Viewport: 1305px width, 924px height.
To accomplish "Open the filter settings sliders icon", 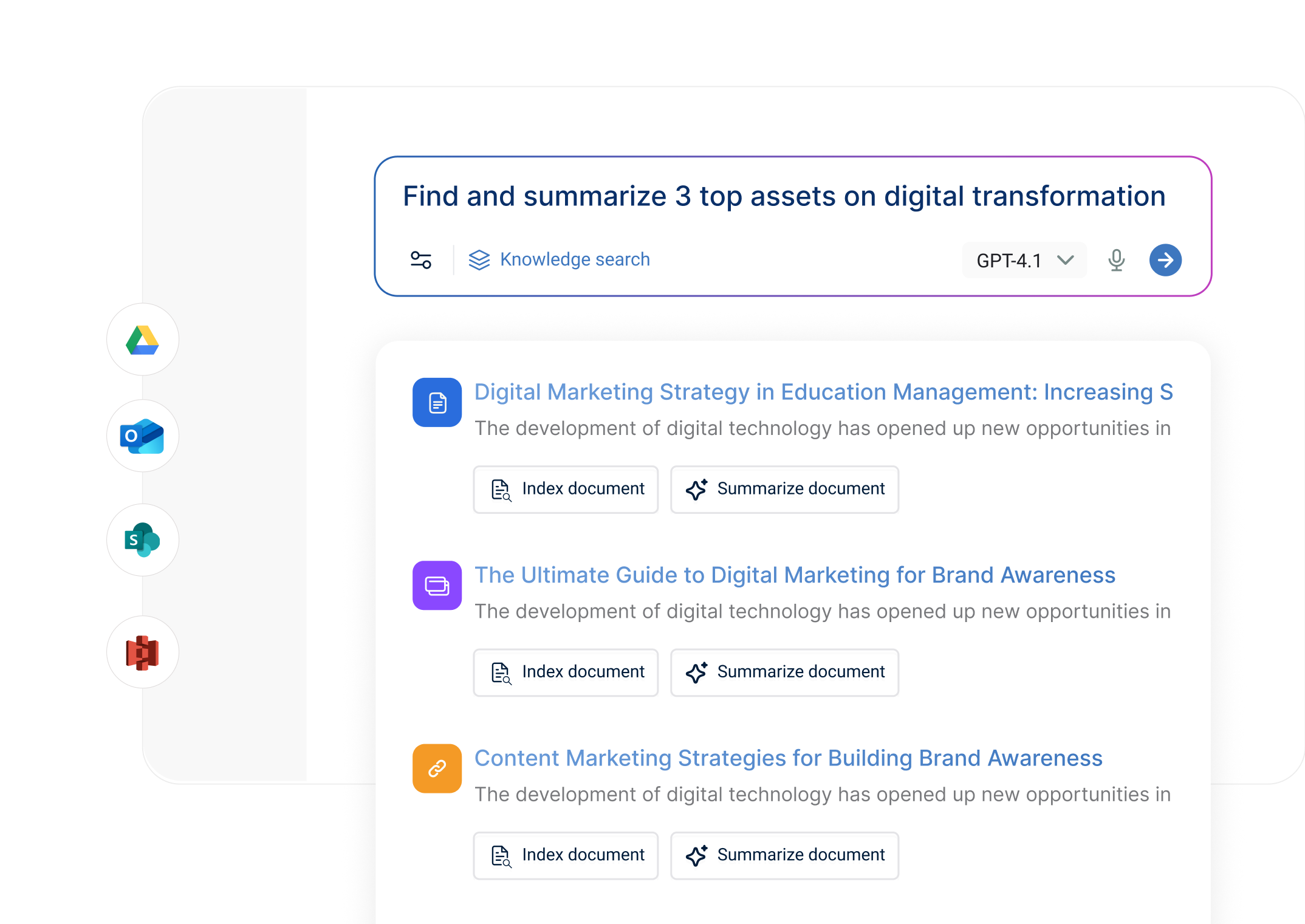I will pos(421,260).
